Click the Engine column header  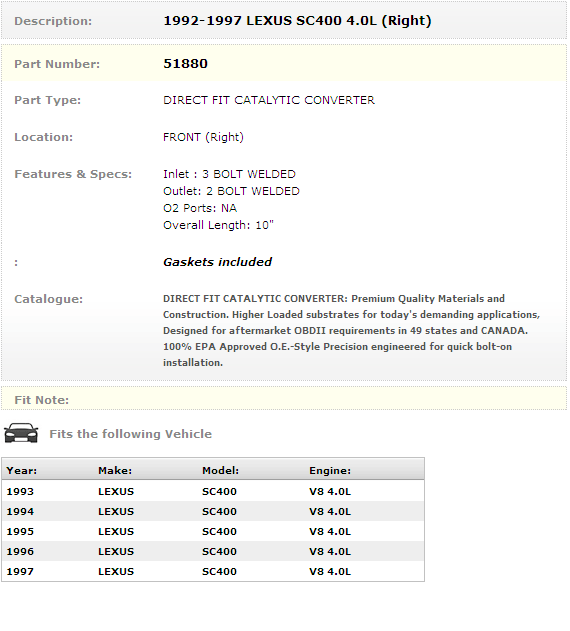pyautogui.click(x=330, y=470)
